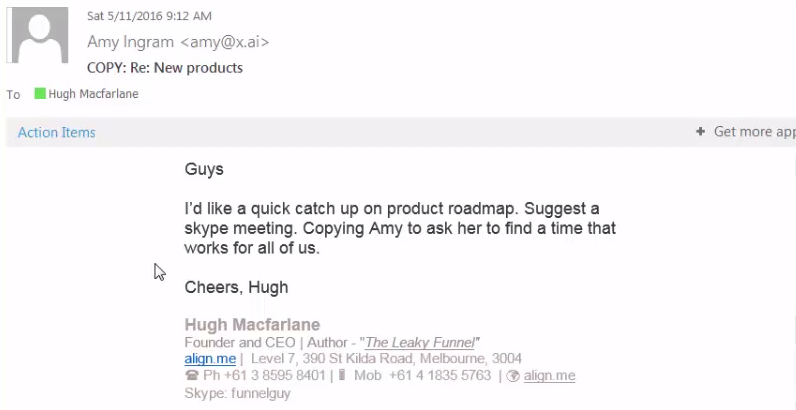Image resolution: width=796 pixels, height=410 pixels.
Task: Click the Mob +61 4 1835 5763 number
Action: click(422, 376)
